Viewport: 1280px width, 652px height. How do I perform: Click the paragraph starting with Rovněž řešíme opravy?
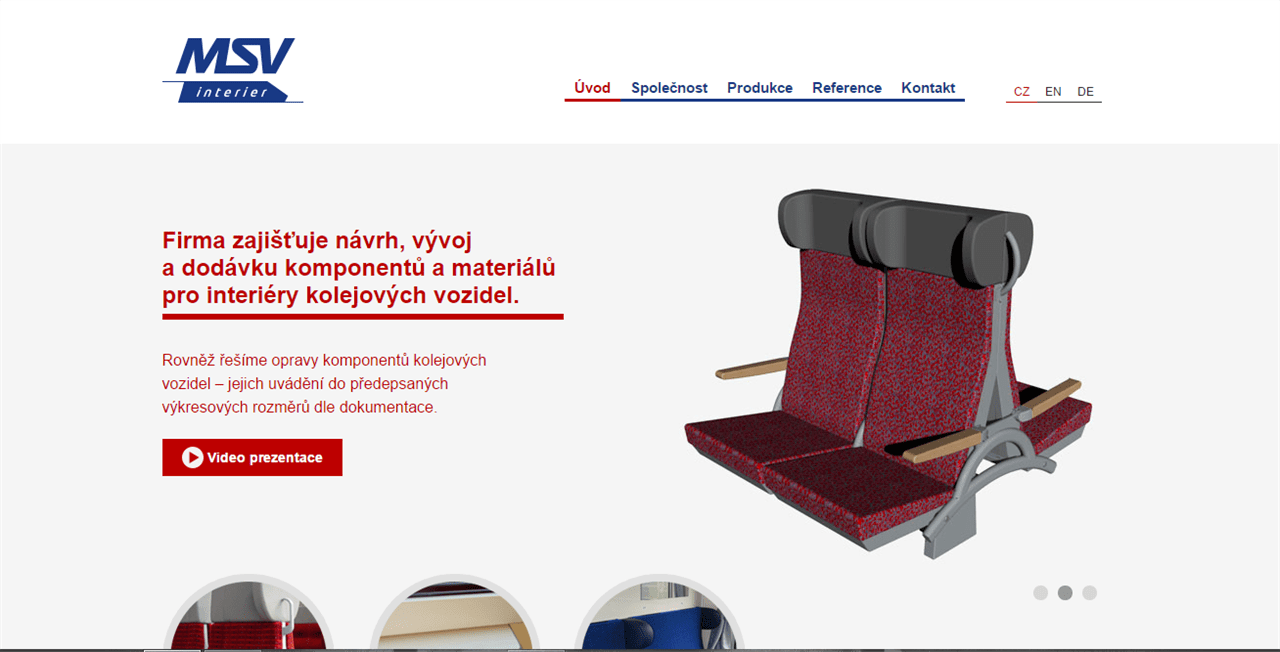324,384
